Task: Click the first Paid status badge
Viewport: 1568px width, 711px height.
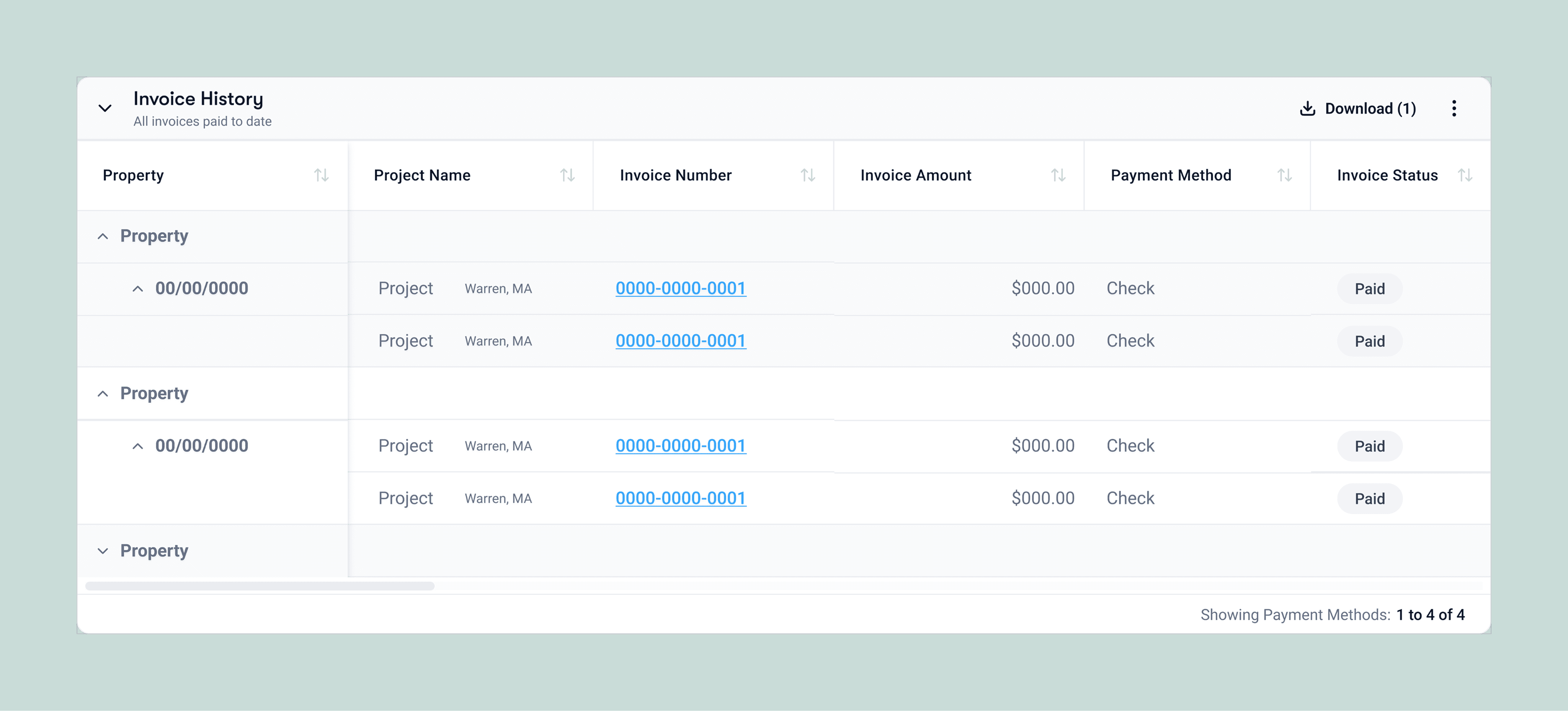Action: 1369,289
